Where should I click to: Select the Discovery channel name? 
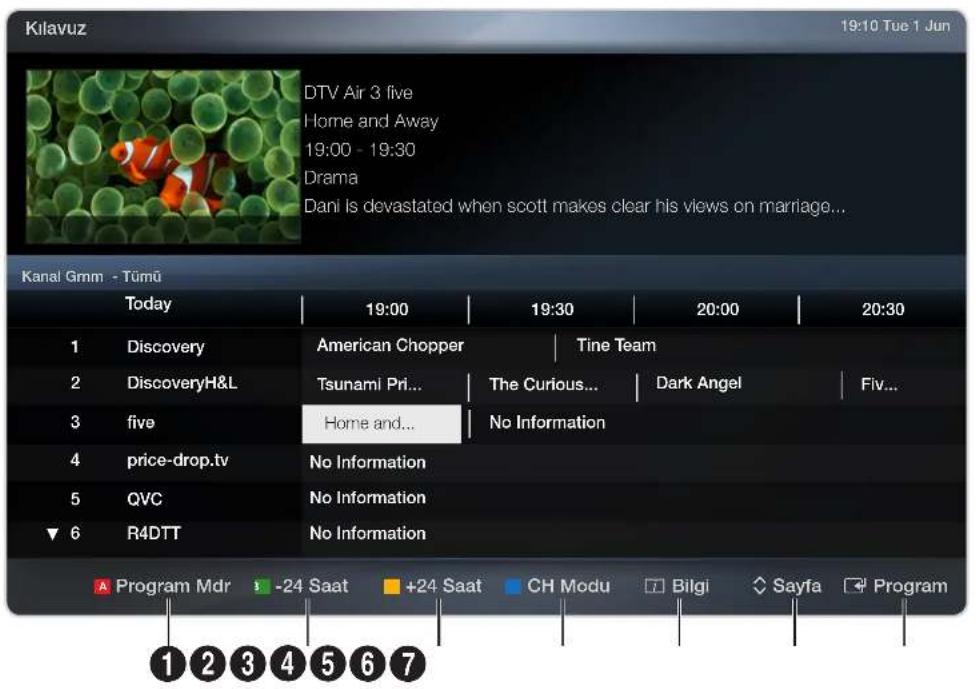click(166, 347)
